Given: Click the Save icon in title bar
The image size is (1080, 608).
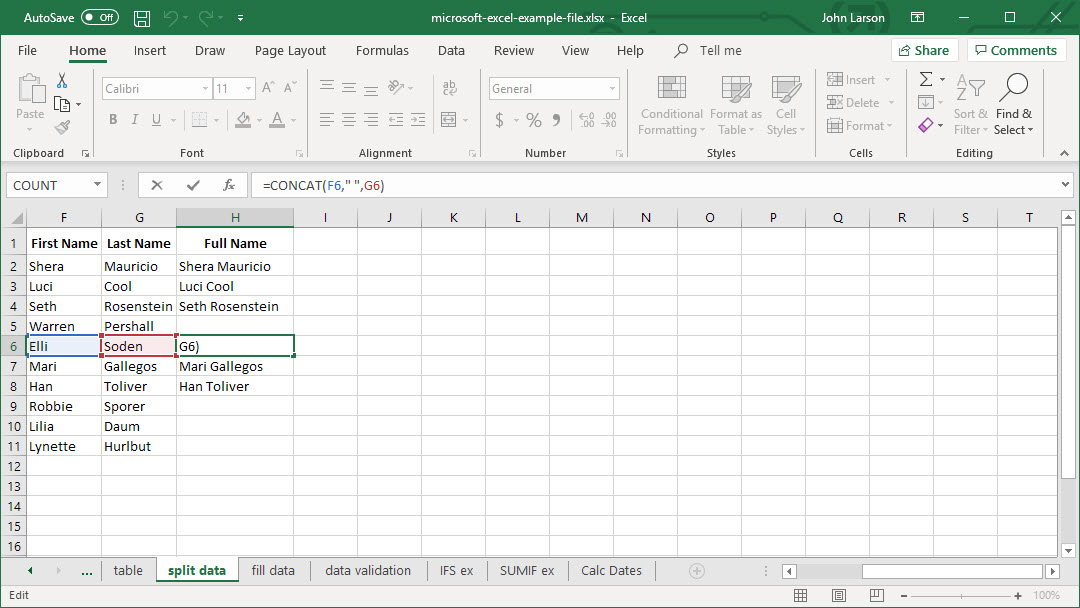Looking at the screenshot, I should tap(142, 18).
